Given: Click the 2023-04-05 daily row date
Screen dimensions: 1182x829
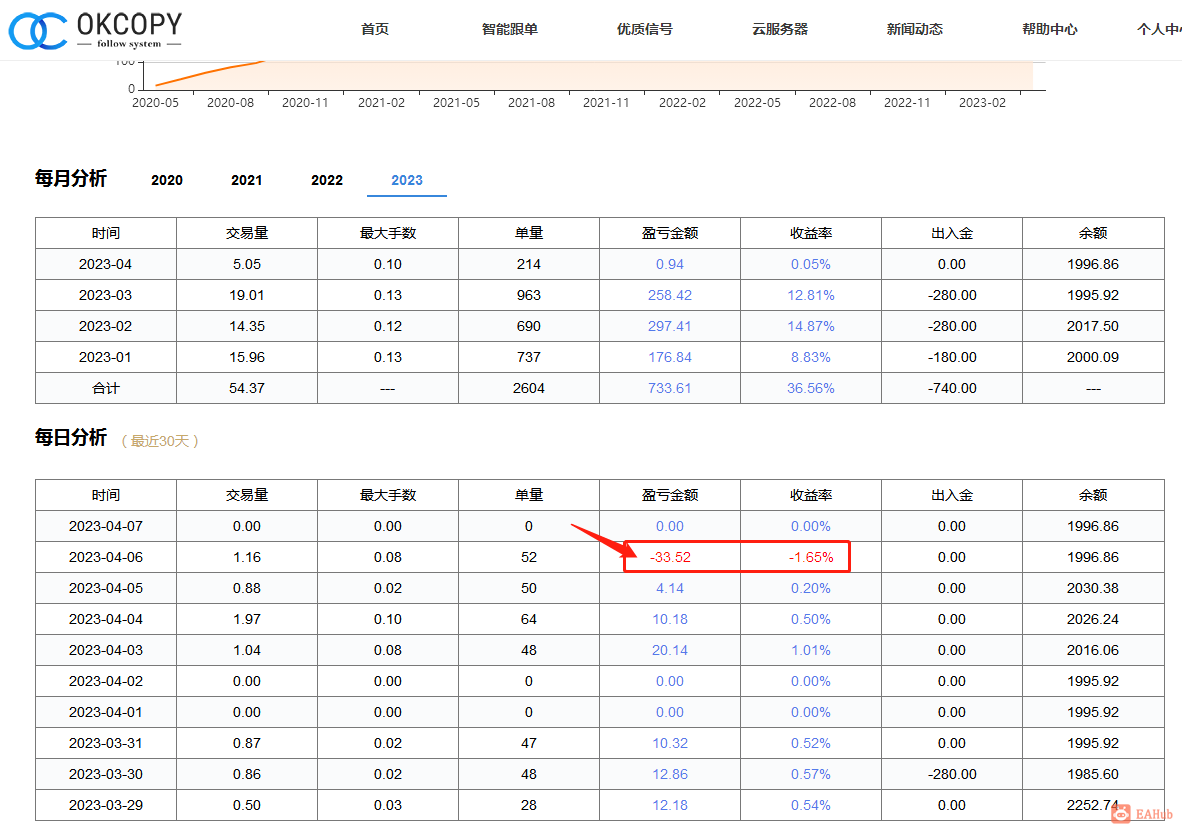Looking at the screenshot, I should click(x=106, y=588).
